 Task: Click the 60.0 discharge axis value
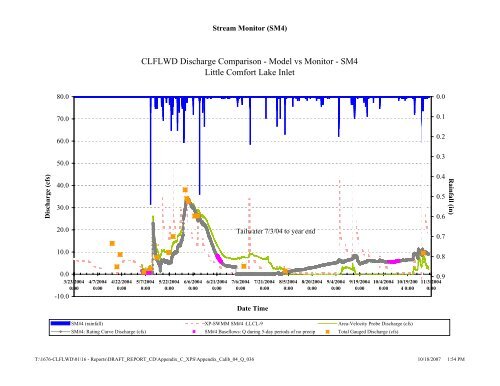pyautogui.click(x=63, y=141)
